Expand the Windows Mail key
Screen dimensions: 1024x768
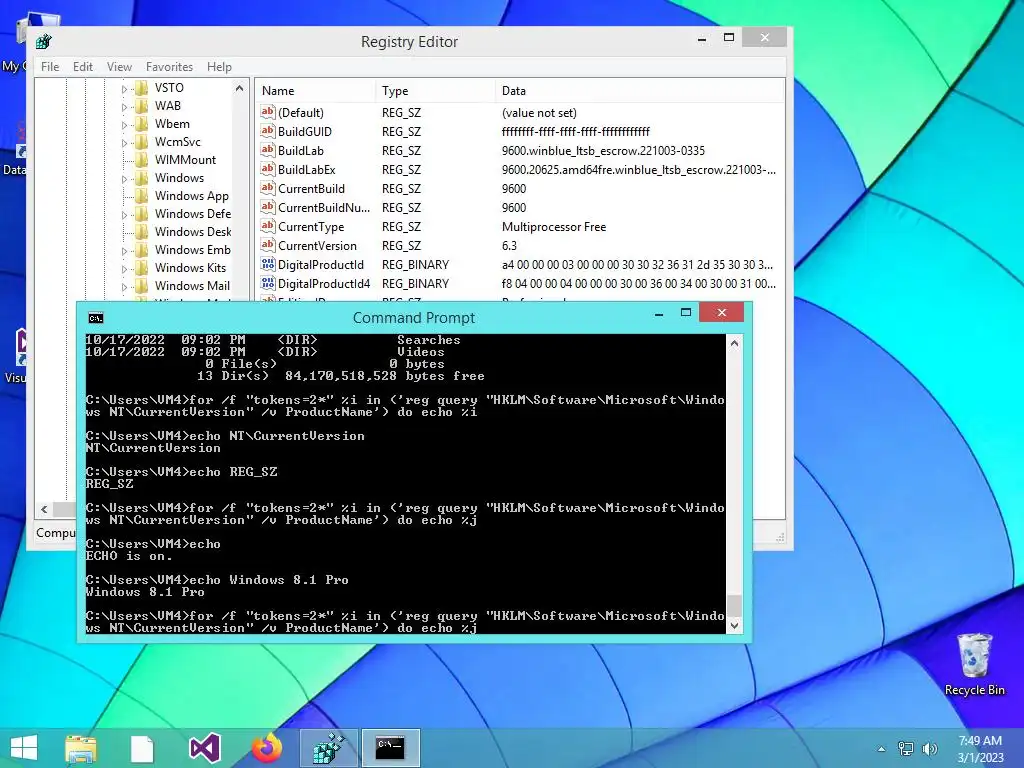pyautogui.click(x=124, y=286)
